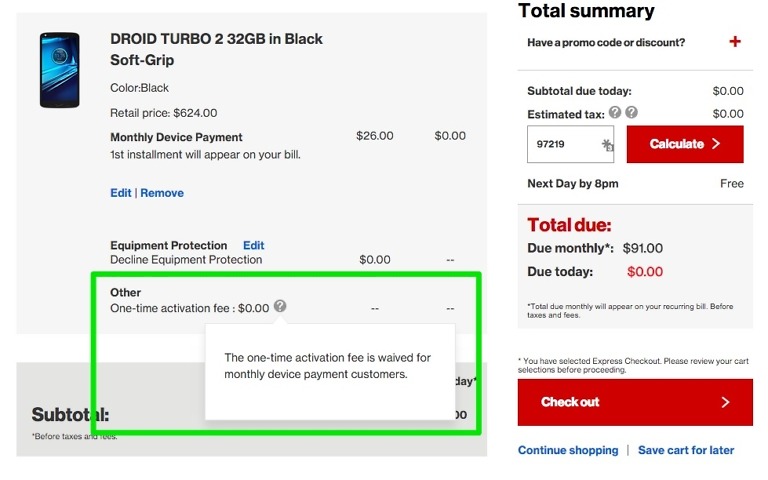Viewport: 768px width, 480px height.
Task: Expand "Have a promo code or discount?" section
Action: pyautogui.click(x=606, y=42)
